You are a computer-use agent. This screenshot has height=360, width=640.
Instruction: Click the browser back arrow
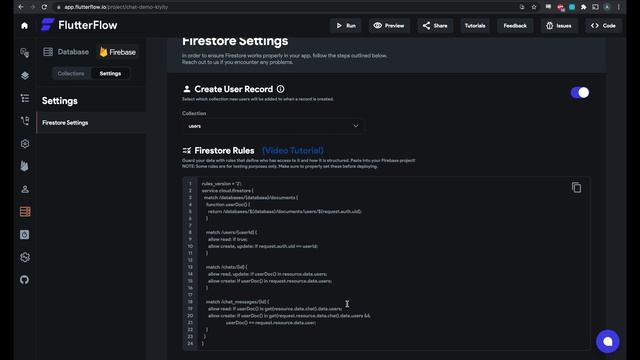(21, 7)
